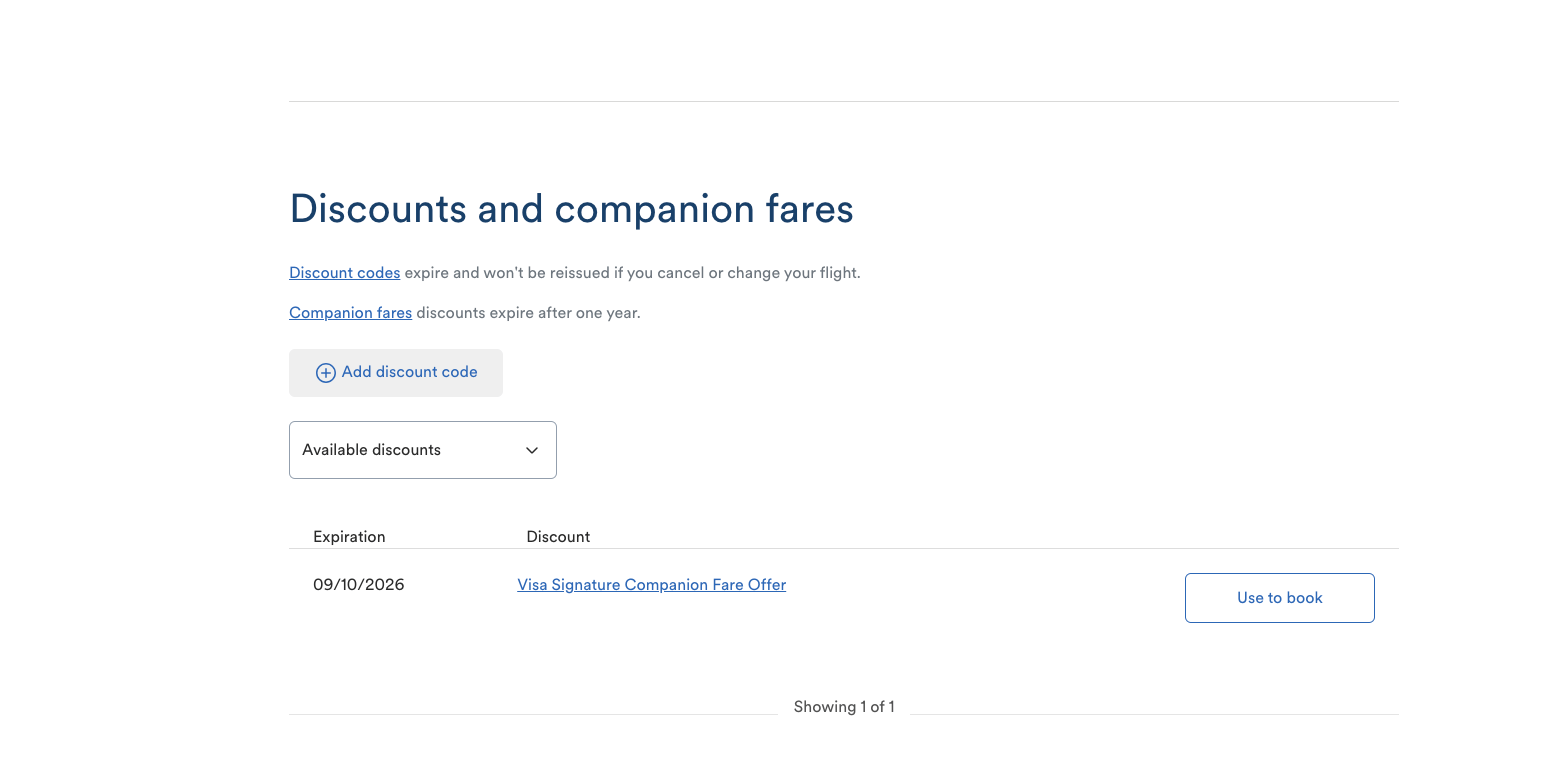The height and width of the screenshot is (766, 1564).
Task: Select the Expiration column header
Action: 349,537
